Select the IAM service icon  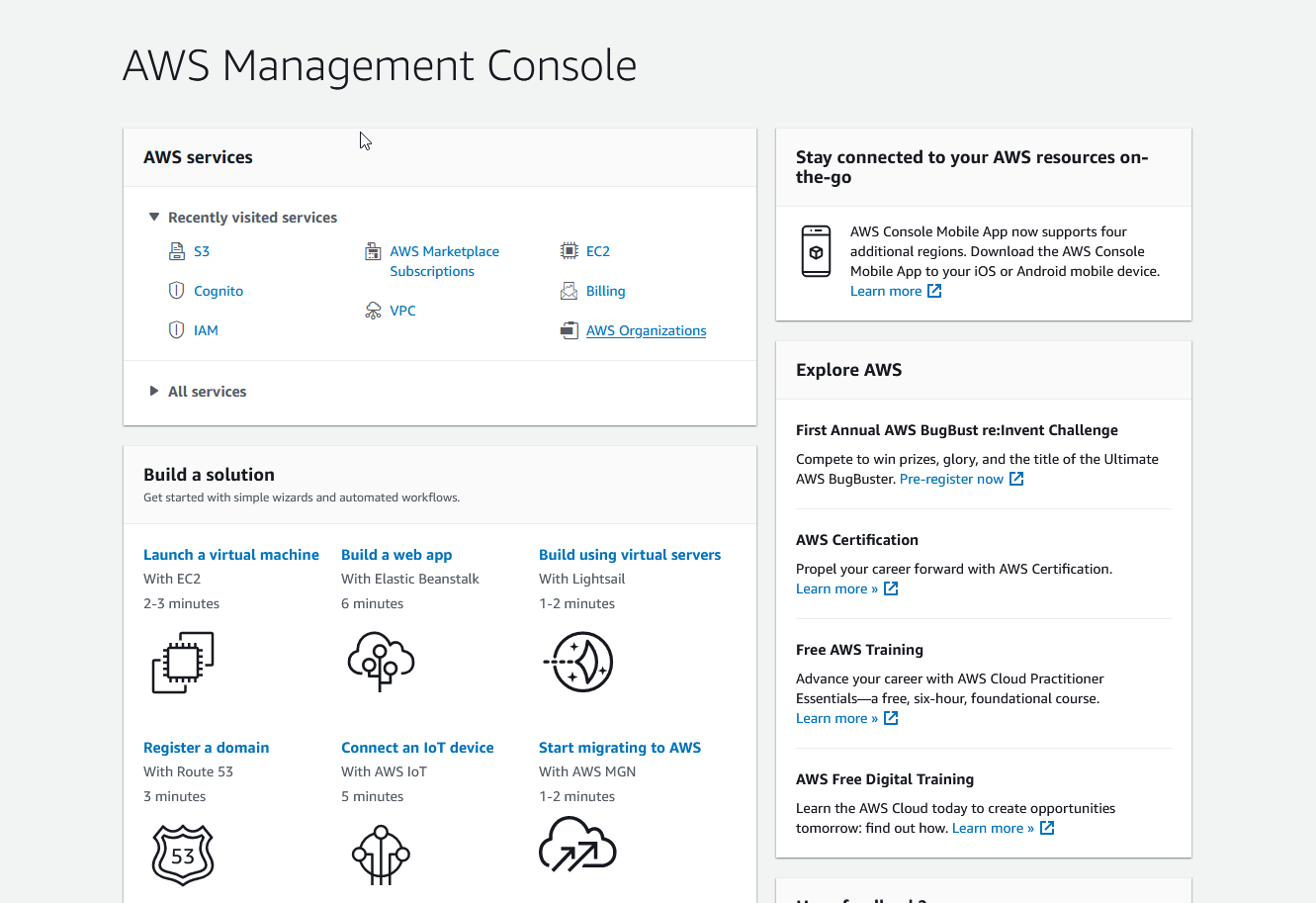click(175, 329)
